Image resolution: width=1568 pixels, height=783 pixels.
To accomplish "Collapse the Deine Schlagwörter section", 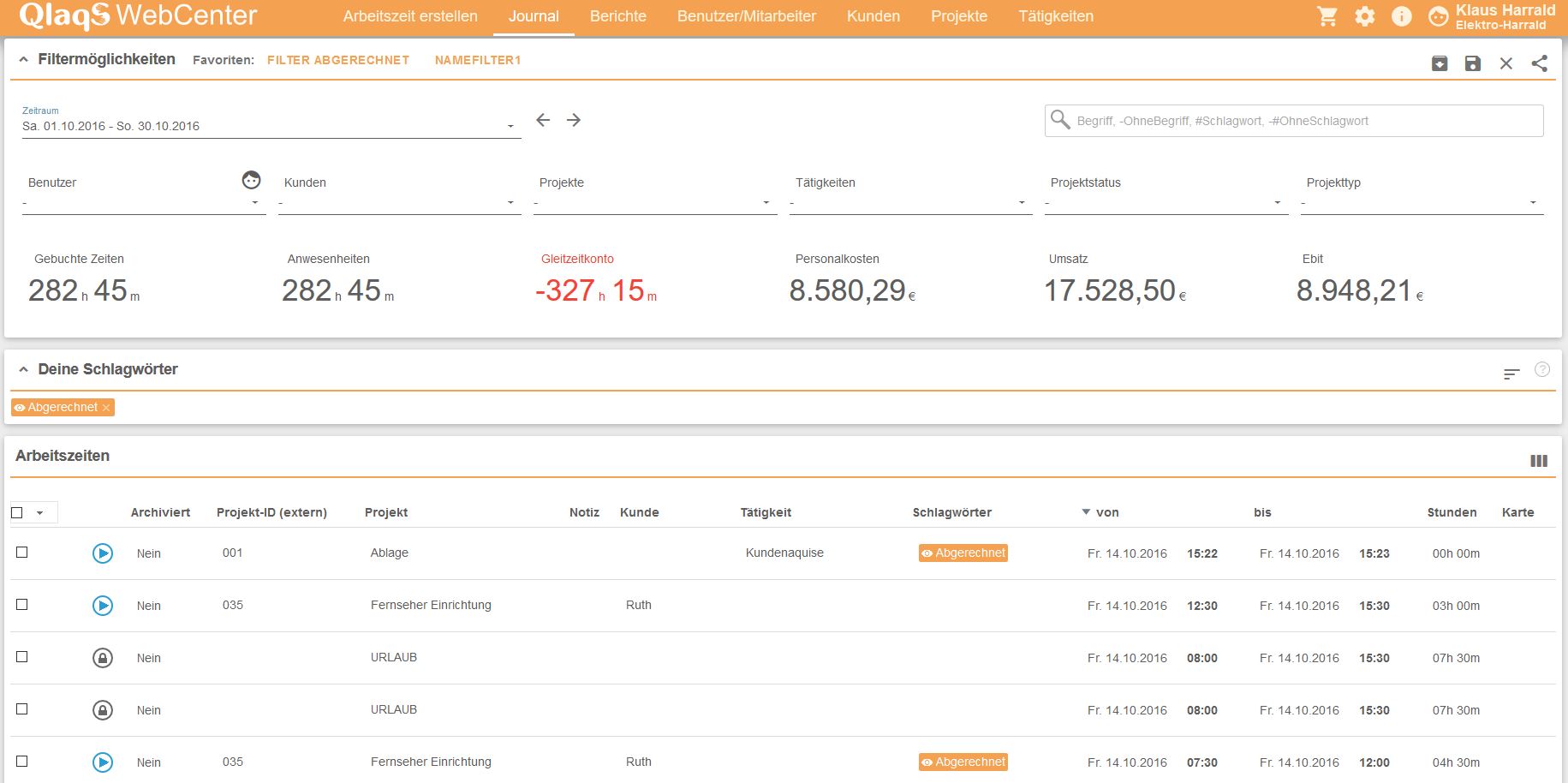I will 24,370.
